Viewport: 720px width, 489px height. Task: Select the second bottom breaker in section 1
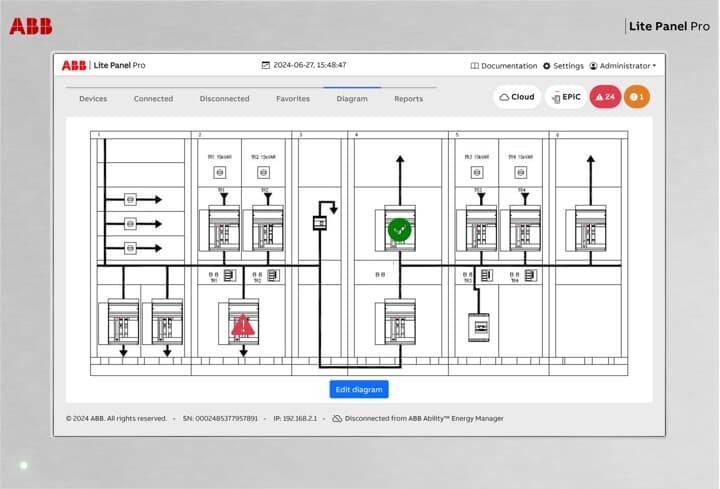tap(167, 321)
